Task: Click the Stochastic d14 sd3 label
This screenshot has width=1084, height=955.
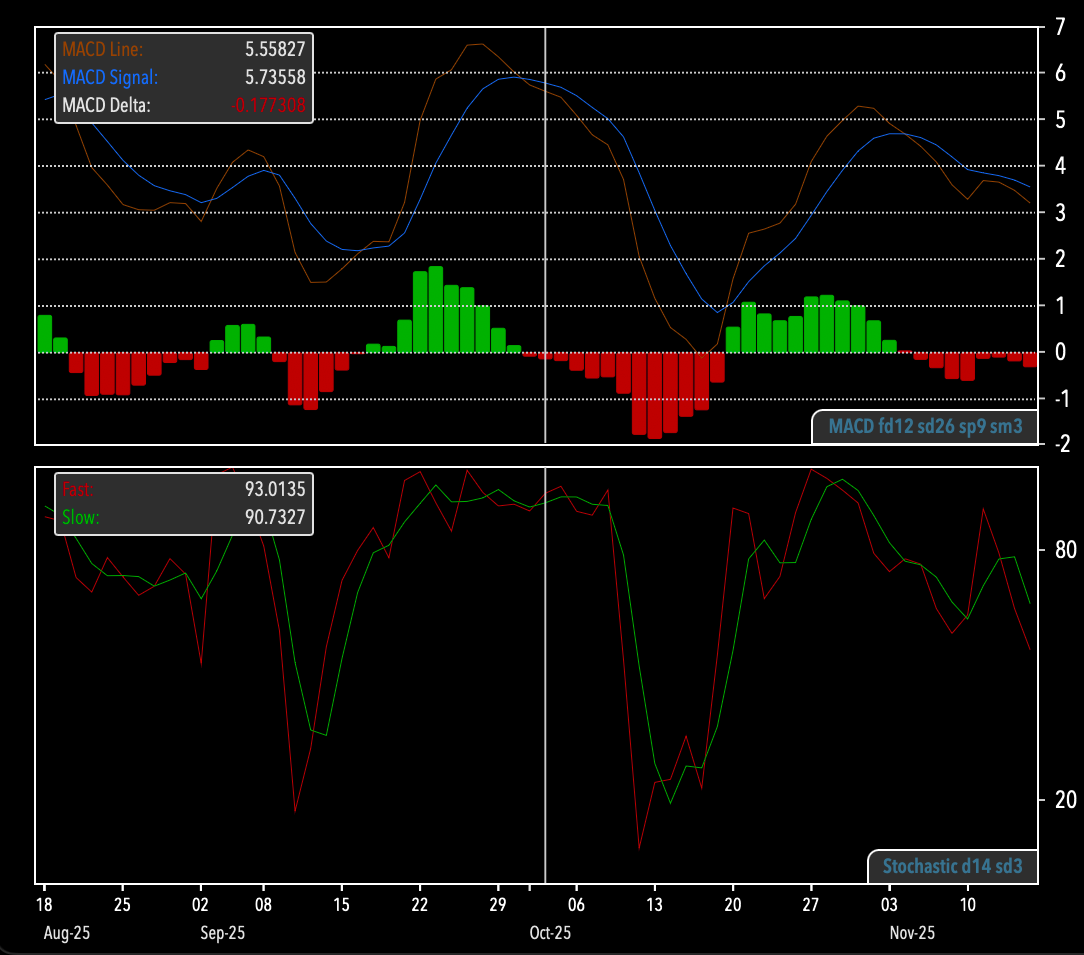Action: tap(952, 866)
